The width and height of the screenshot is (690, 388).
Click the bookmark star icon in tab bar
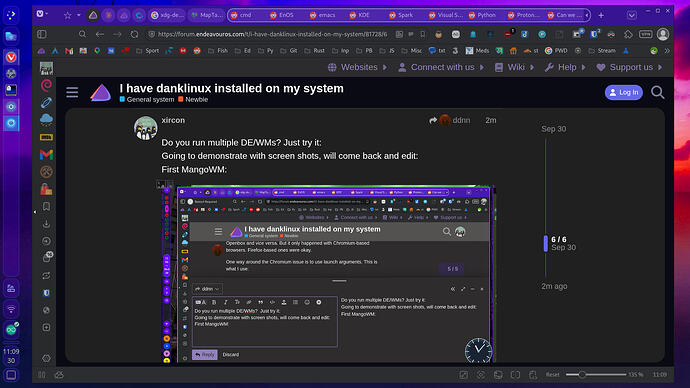(67, 15)
